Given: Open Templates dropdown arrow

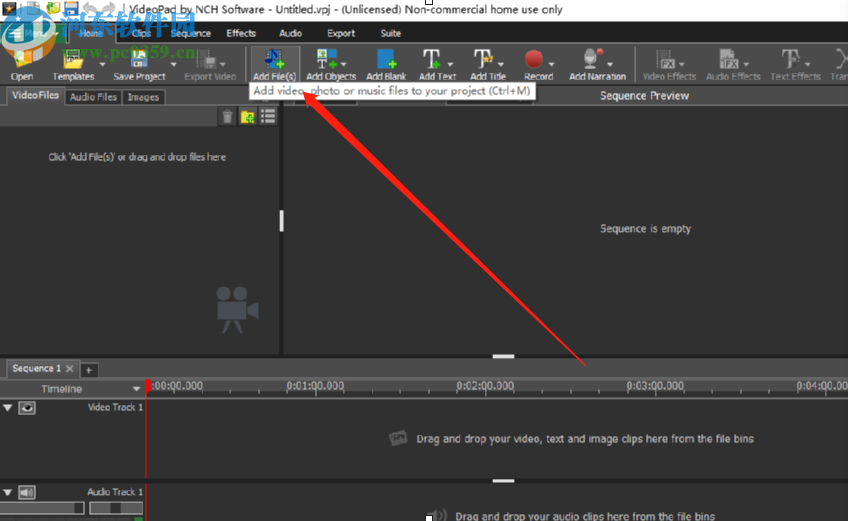Looking at the screenshot, I should [x=102, y=64].
